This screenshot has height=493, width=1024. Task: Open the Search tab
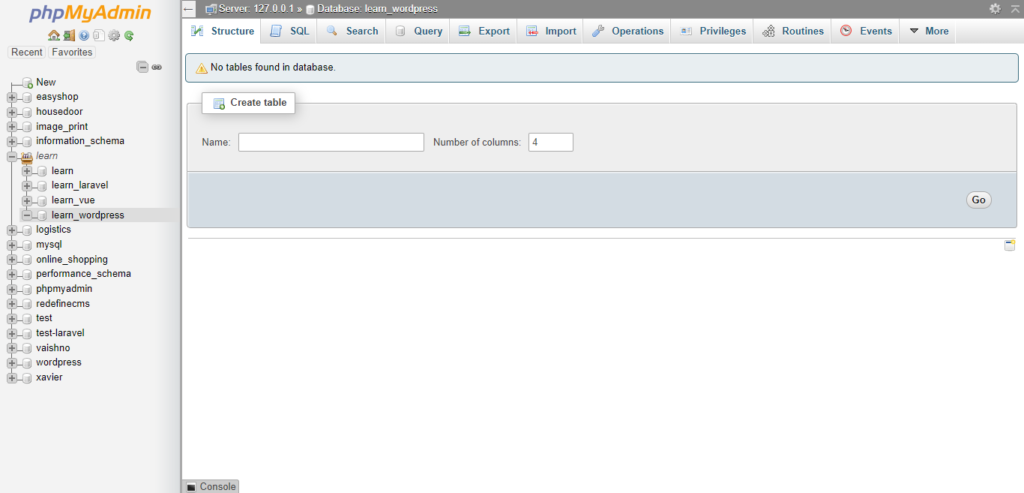tap(352, 31)
